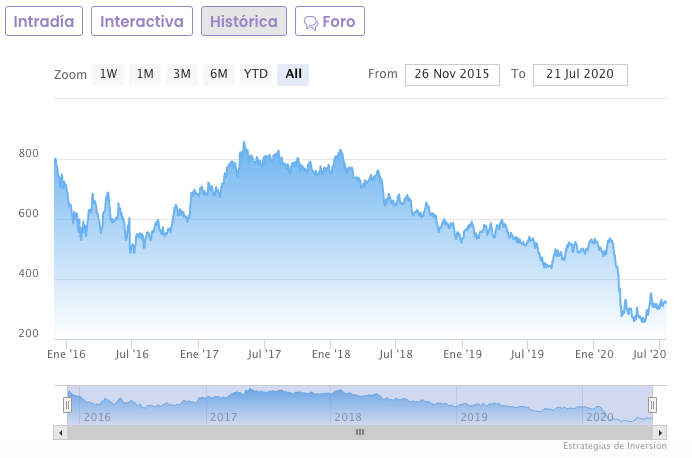This screenshot has width=692, height=458.
Task: Click left navigator range handle
Action: click(67, 405)
